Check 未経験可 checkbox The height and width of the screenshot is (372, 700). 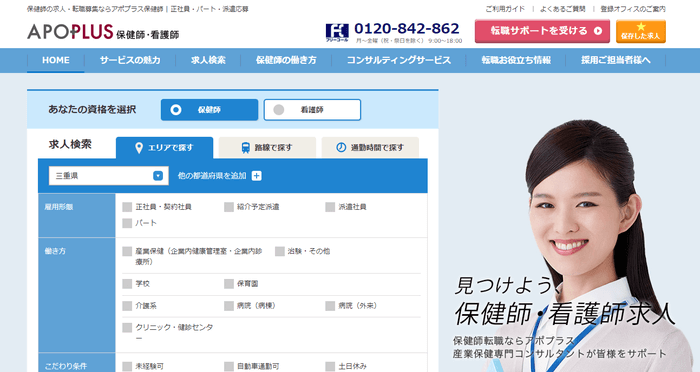[x=127, y=367]
